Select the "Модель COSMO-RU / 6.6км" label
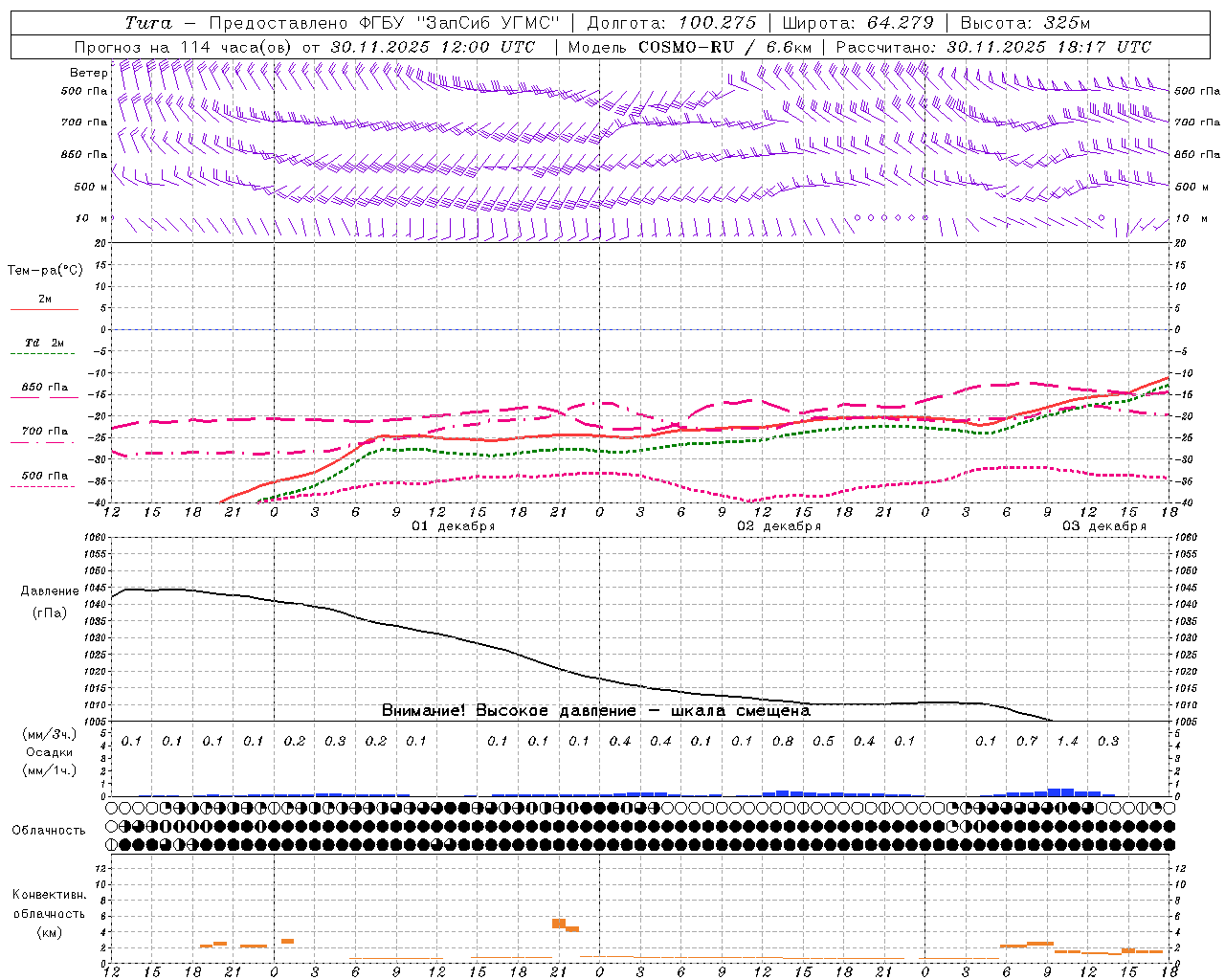The image size is (1225, 980). (690, 47)
